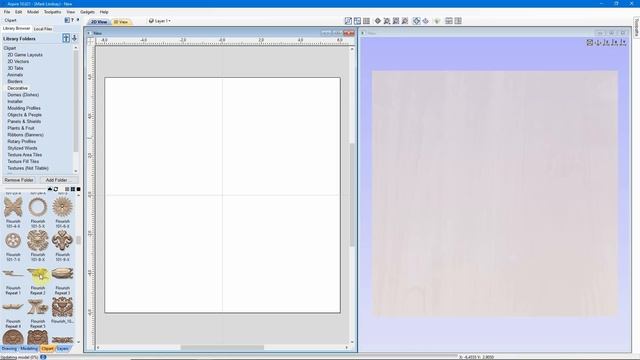Switch to the Layers tab at bottom
This screenshot has width=640, height=360.
point(62,349)
